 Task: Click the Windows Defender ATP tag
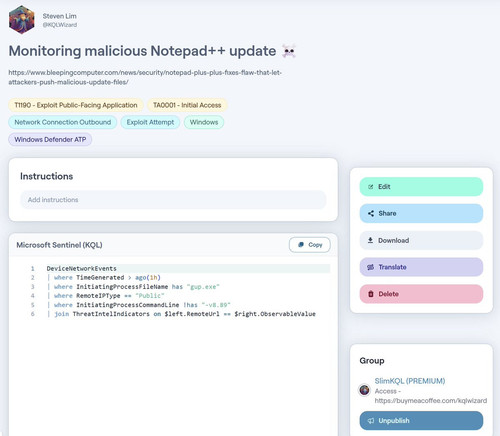tap(50, 139)
